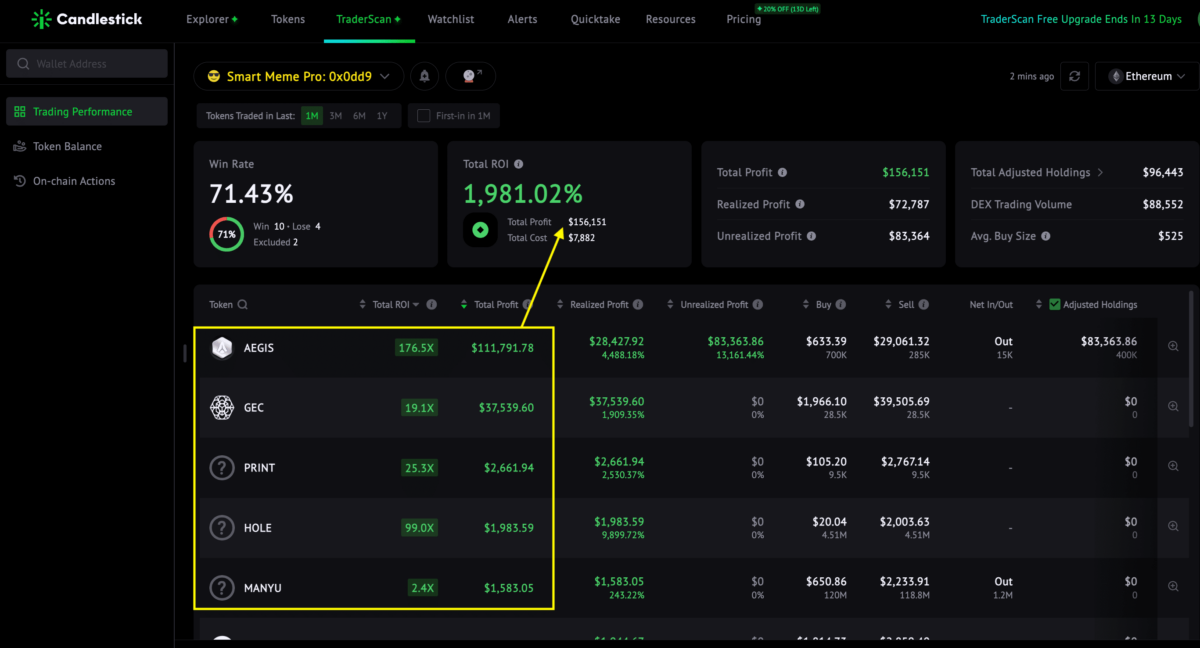Open details magnifier for GEC row
This screenshot has height=648, width=1200.
tap(1173, 406)
